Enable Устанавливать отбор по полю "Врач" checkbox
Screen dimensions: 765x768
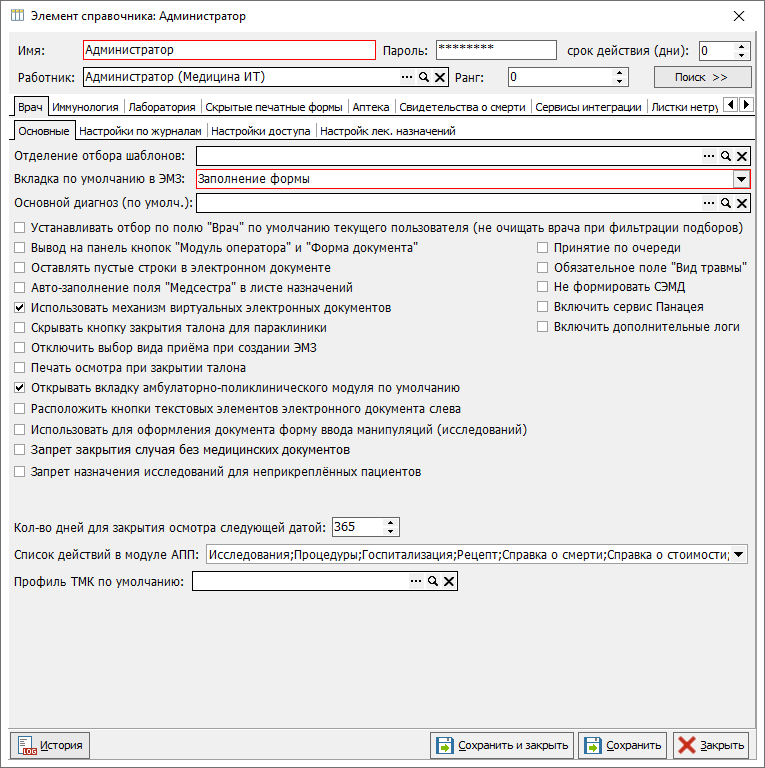(20, 228)
